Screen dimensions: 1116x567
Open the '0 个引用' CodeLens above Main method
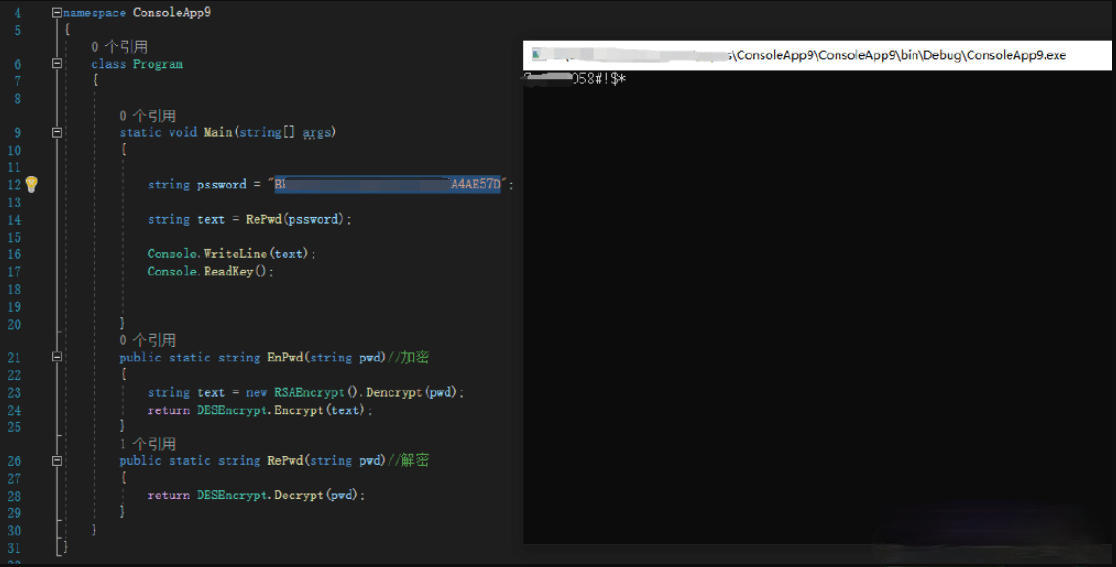(x=147, y=116)
